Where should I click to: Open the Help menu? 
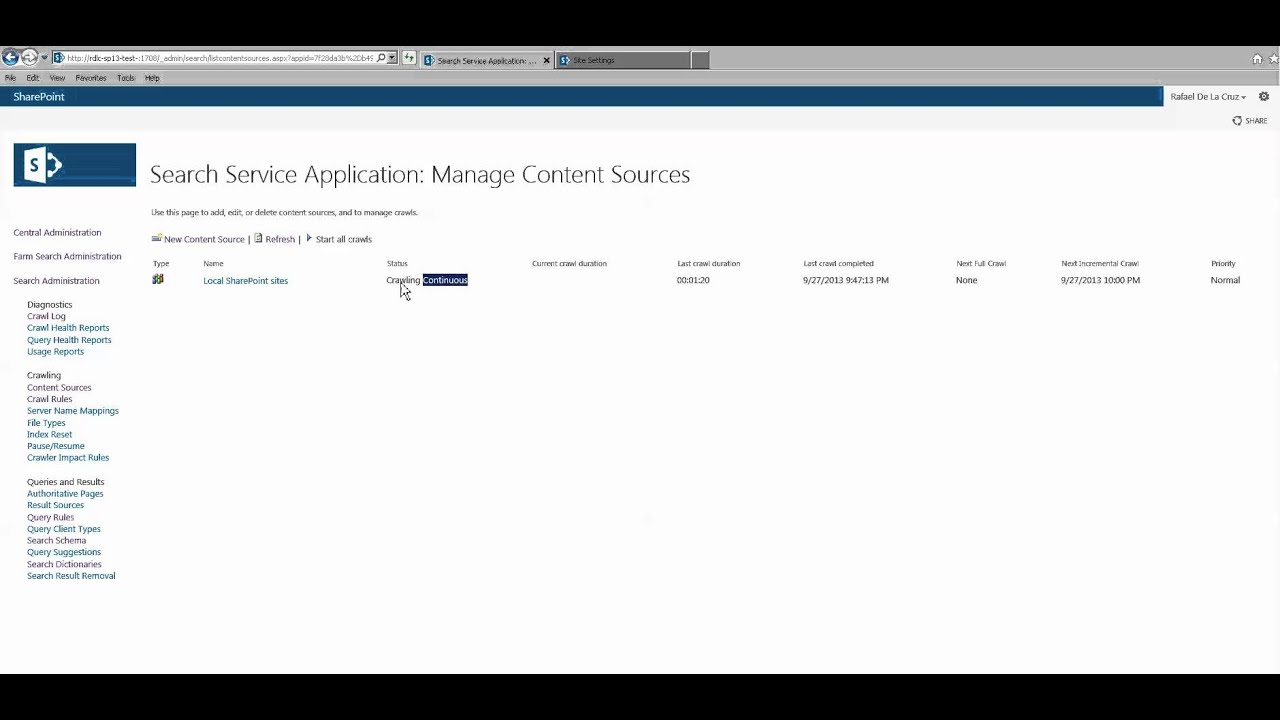[152, 78]
